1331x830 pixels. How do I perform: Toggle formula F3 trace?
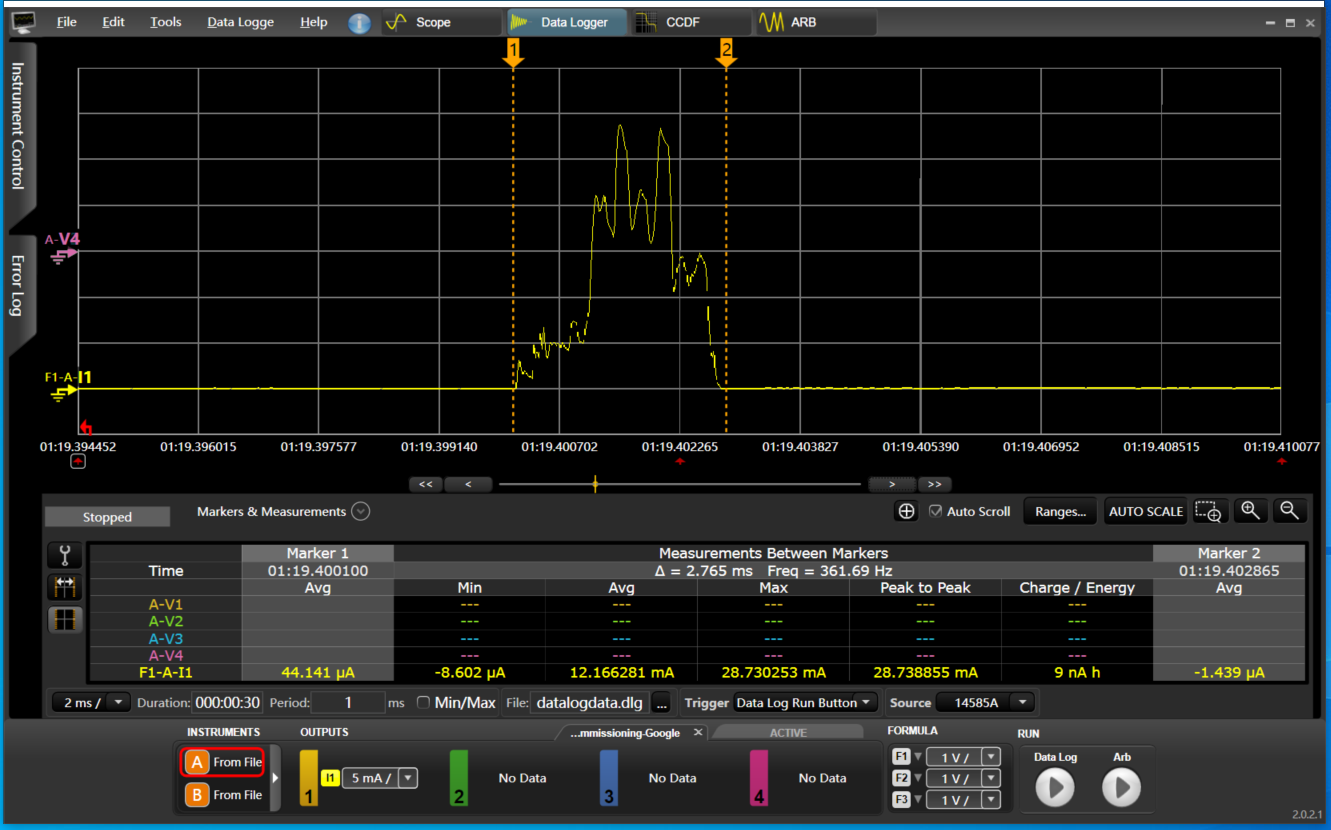(x=900, y=799)
